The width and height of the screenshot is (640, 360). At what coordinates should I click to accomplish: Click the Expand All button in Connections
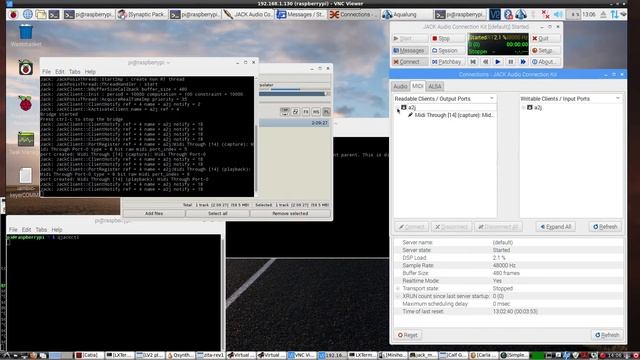click(556, 227)
